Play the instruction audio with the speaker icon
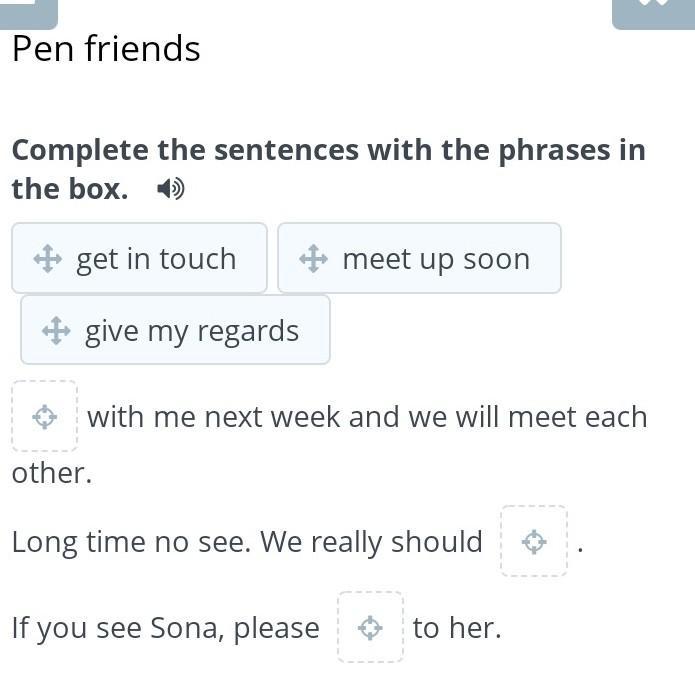This screenshot has height=687, width=695. pos(171,189)
